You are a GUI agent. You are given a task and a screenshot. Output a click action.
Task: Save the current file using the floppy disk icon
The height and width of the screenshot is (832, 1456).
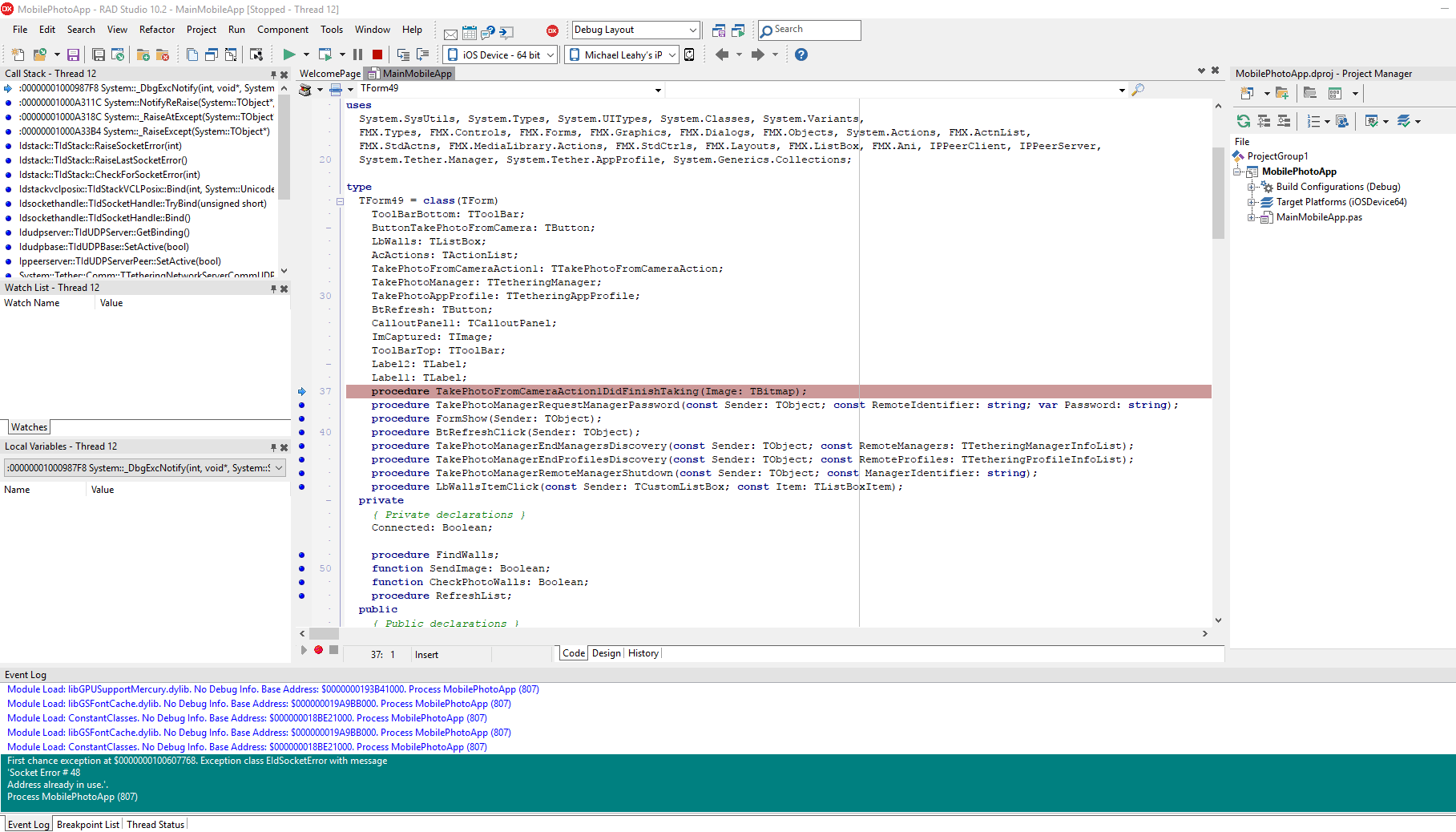point(74,55)
